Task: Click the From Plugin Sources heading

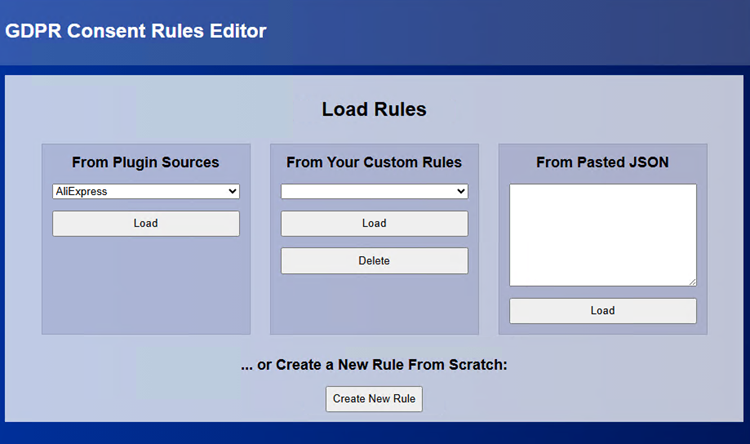Action: coord(146,162)
